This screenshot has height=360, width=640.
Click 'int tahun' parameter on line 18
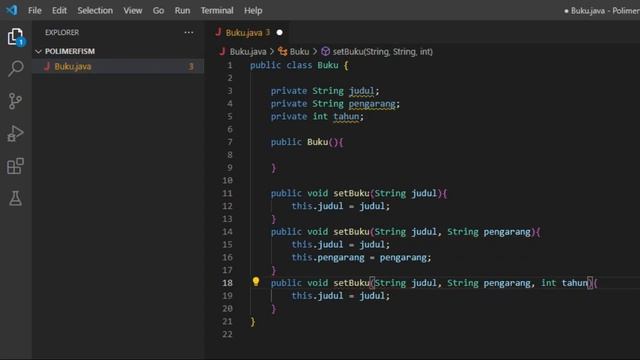[x=564, y=283]
